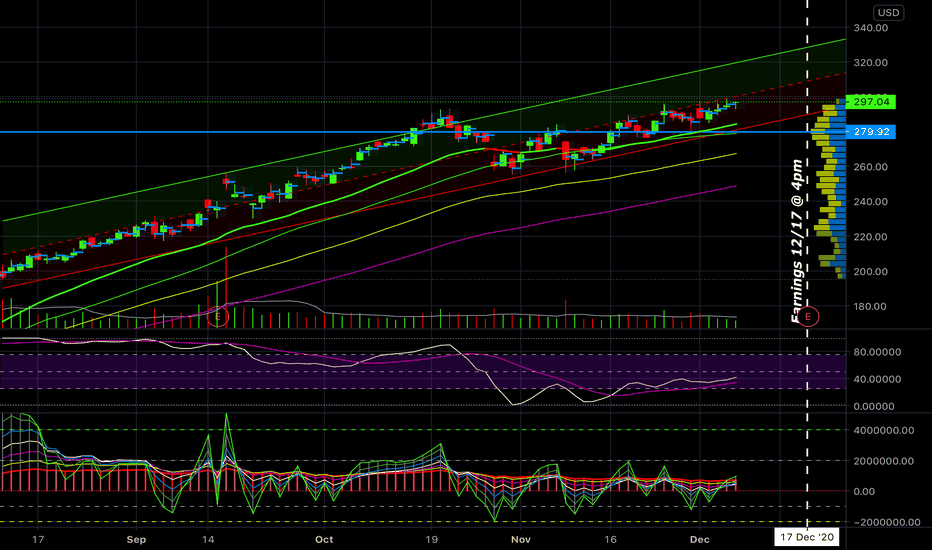Click the Oct label on time axis
This screenshot has height=550, width=932.
[x=324, y=539]
